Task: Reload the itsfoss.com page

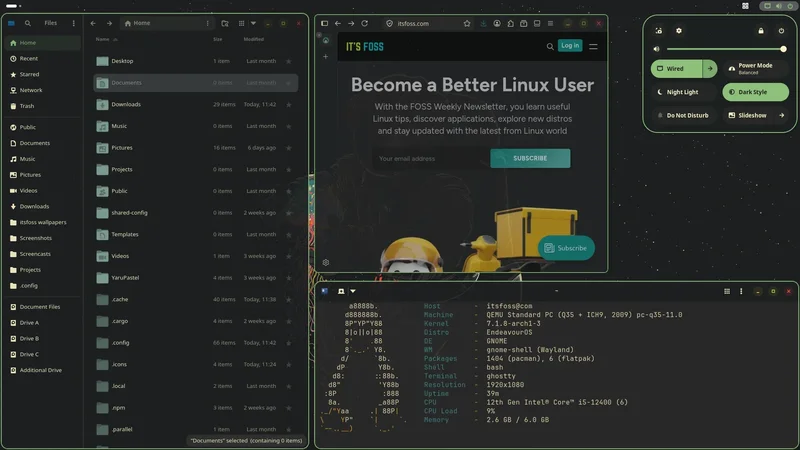Action: [365, 23]
